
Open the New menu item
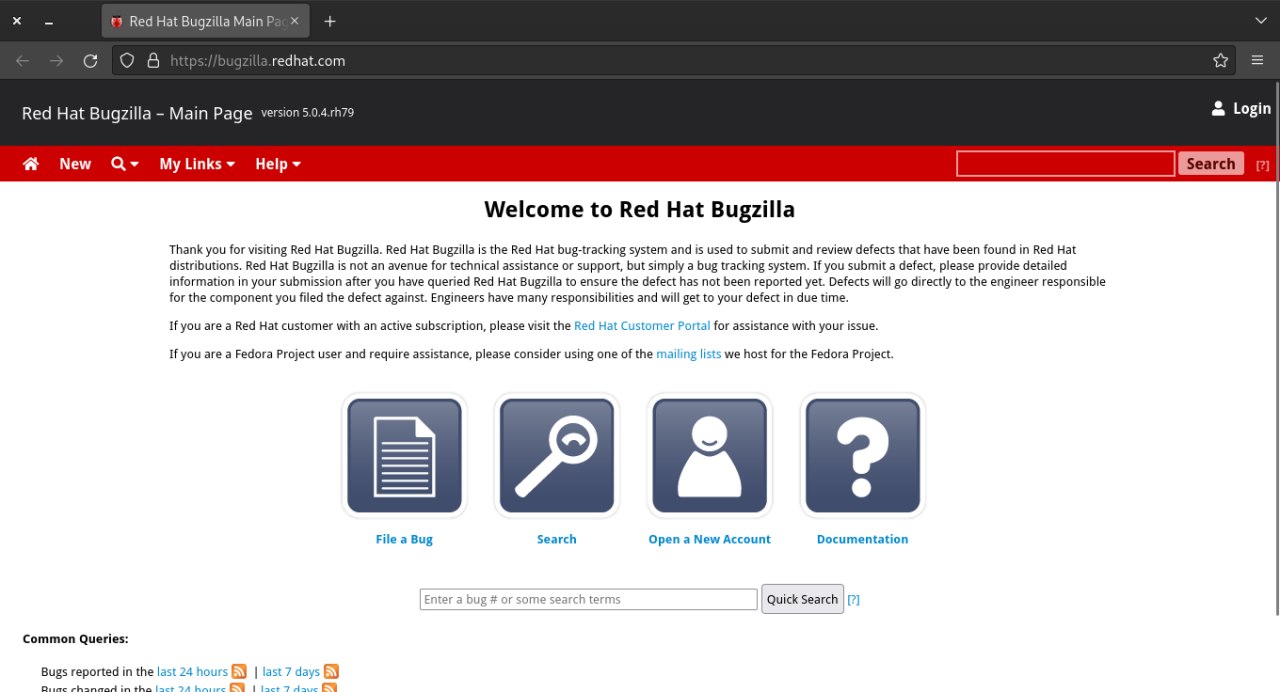click(x=75, y=164)
